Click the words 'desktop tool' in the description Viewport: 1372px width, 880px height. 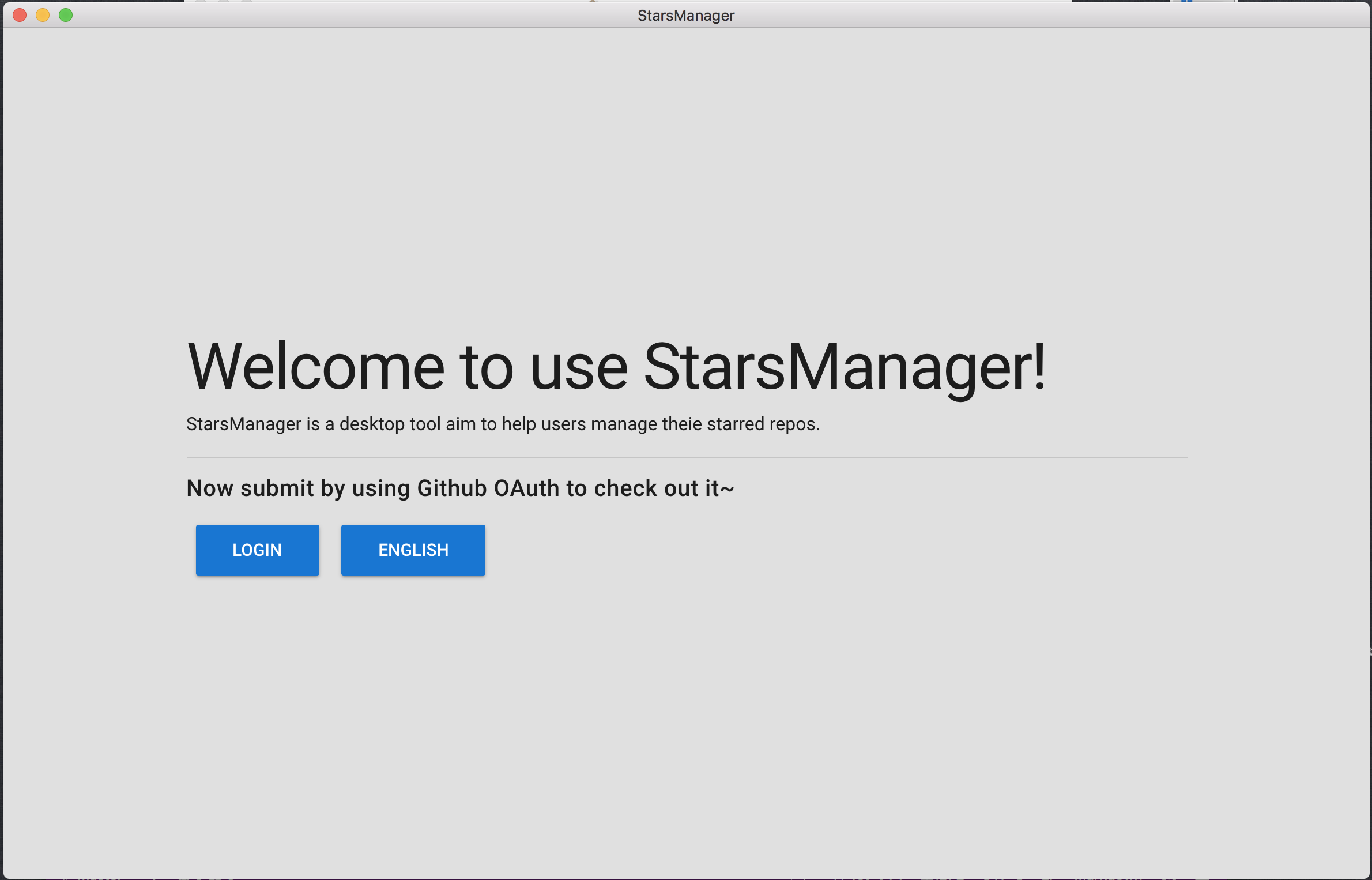pos(390,424)
